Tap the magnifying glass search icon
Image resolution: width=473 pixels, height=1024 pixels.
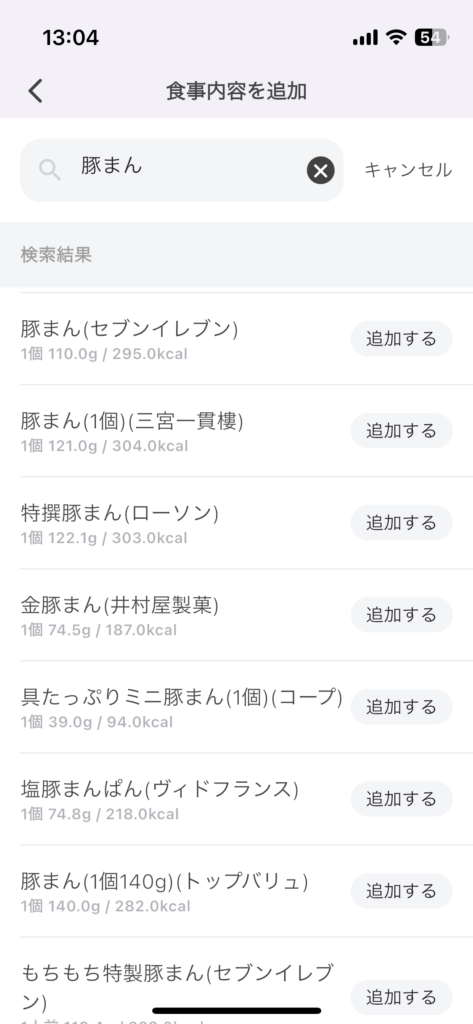(50, 170)
